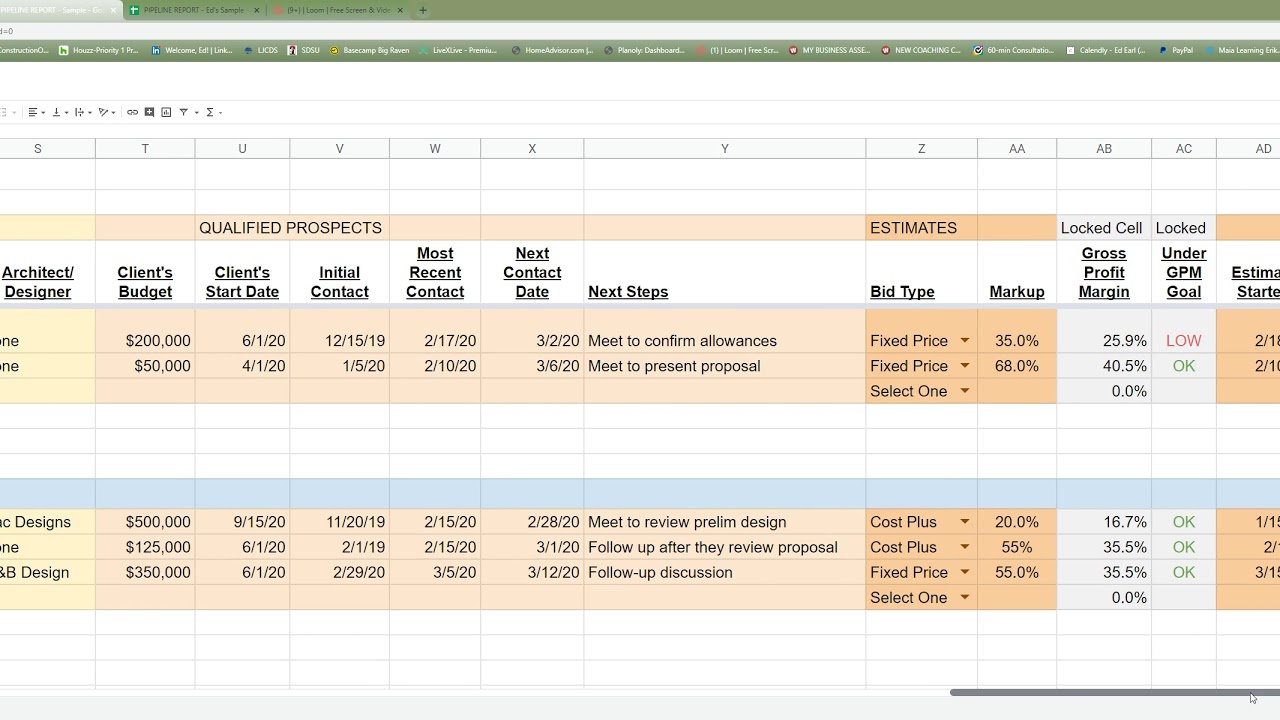Open the LinkedIn Welcome Ed bookmark
The image size is (1280, 720).
(190, 50)
